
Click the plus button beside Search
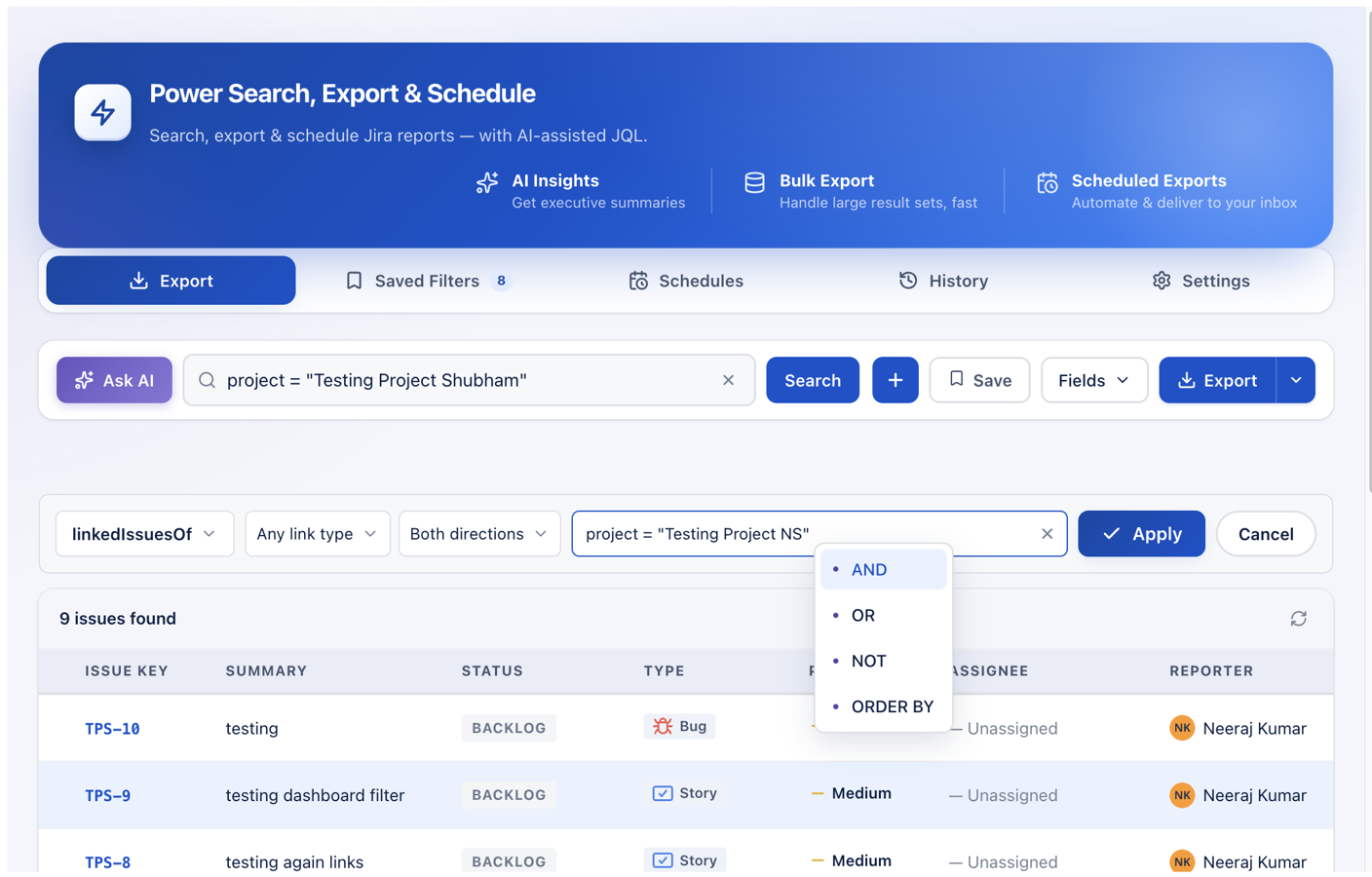point(895,380)
